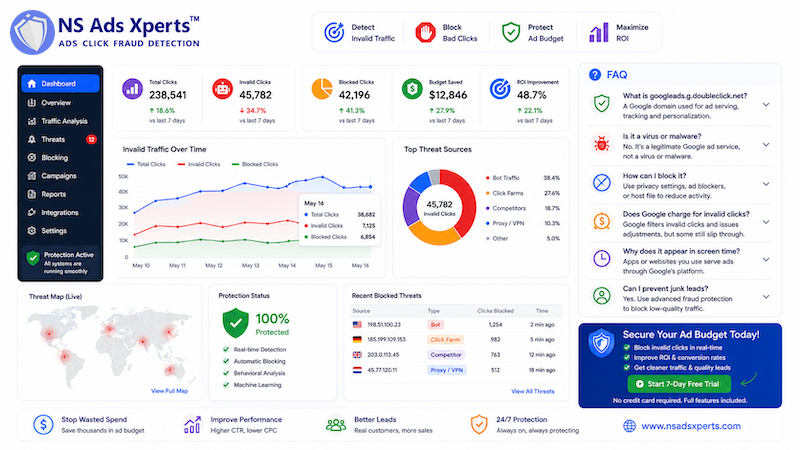Click the orange Click Farms donut segment
Viewport: 800px width, 450px height.
pos(434,234)
